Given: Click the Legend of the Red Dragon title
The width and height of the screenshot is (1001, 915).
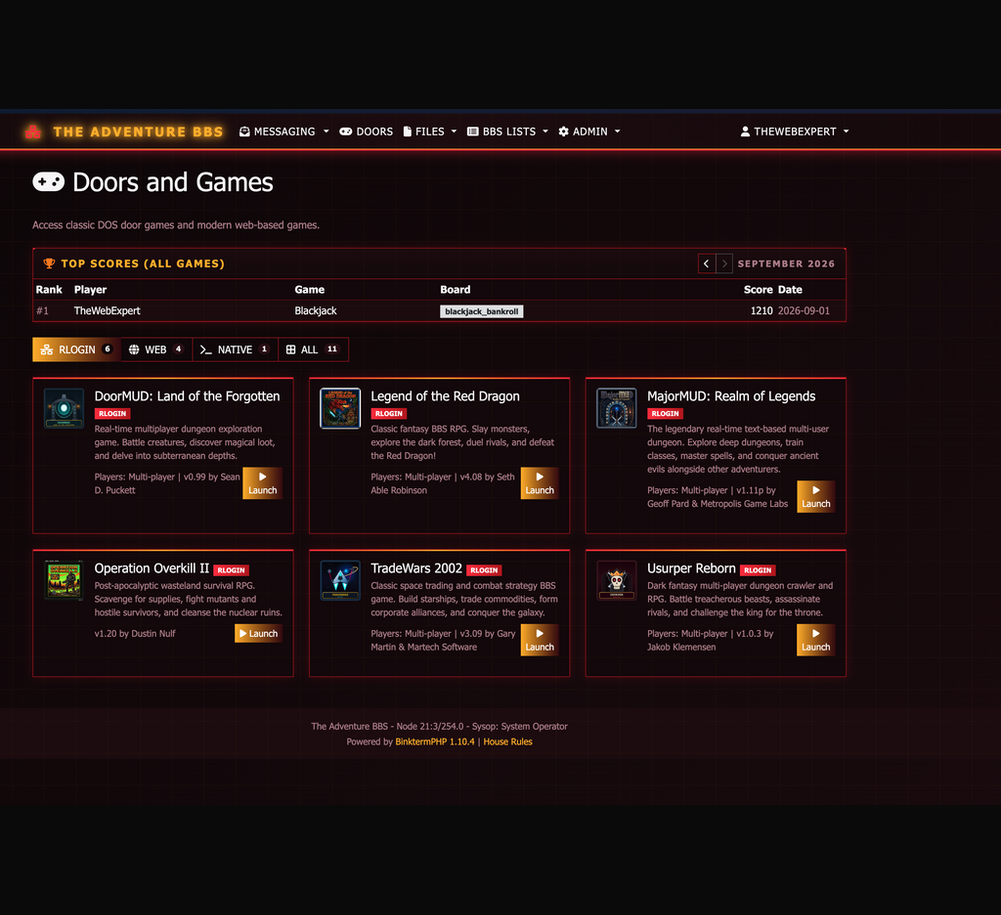Looking at the screenshot, I should [x=445, y=396].
